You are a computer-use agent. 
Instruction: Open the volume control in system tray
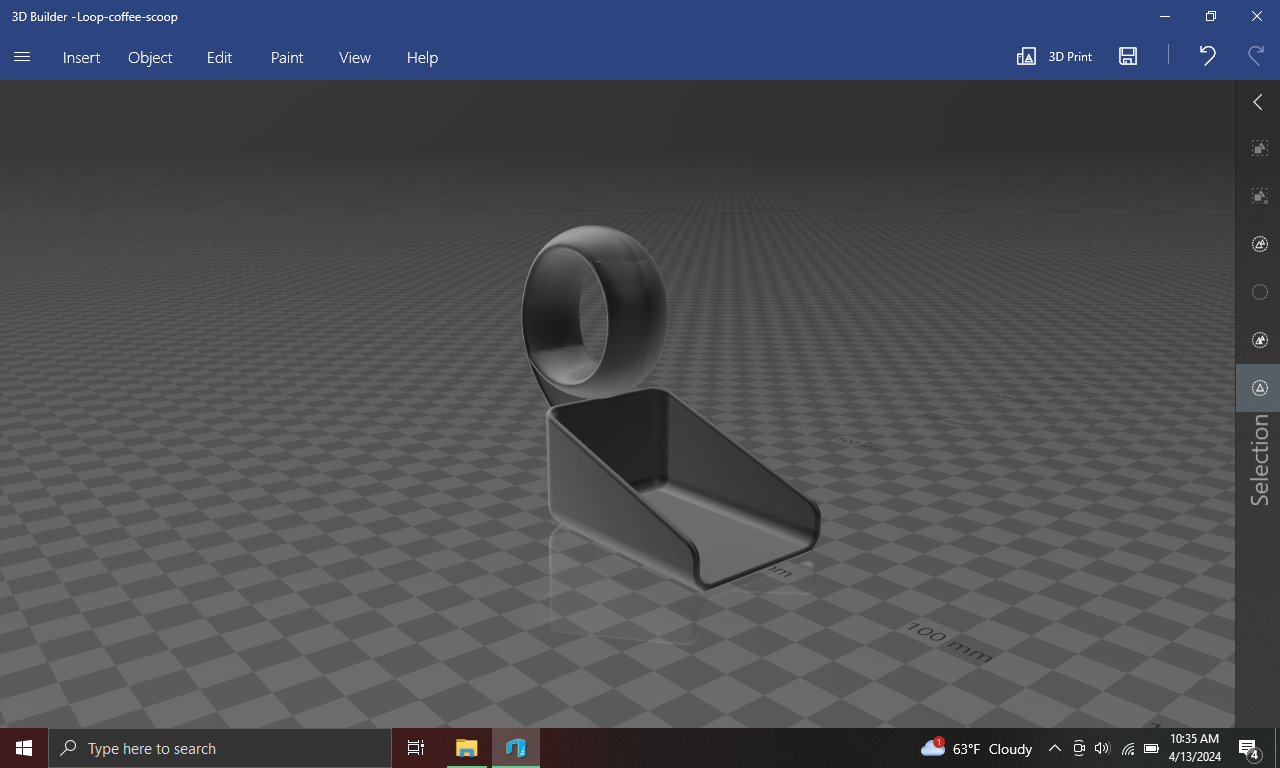(x=1102, y=748)
